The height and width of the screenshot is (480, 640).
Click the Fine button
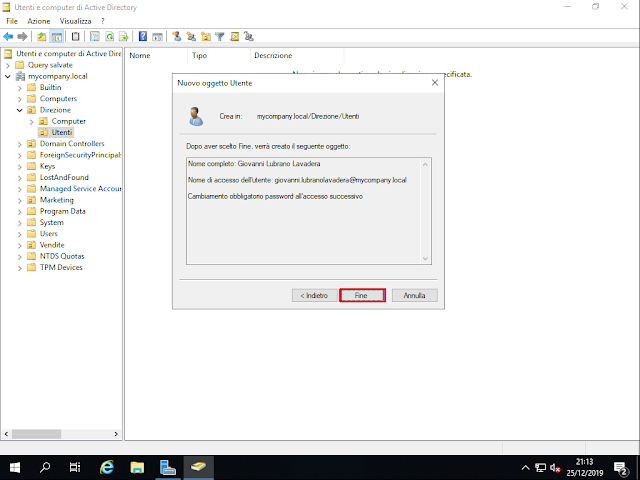[362, 296]
